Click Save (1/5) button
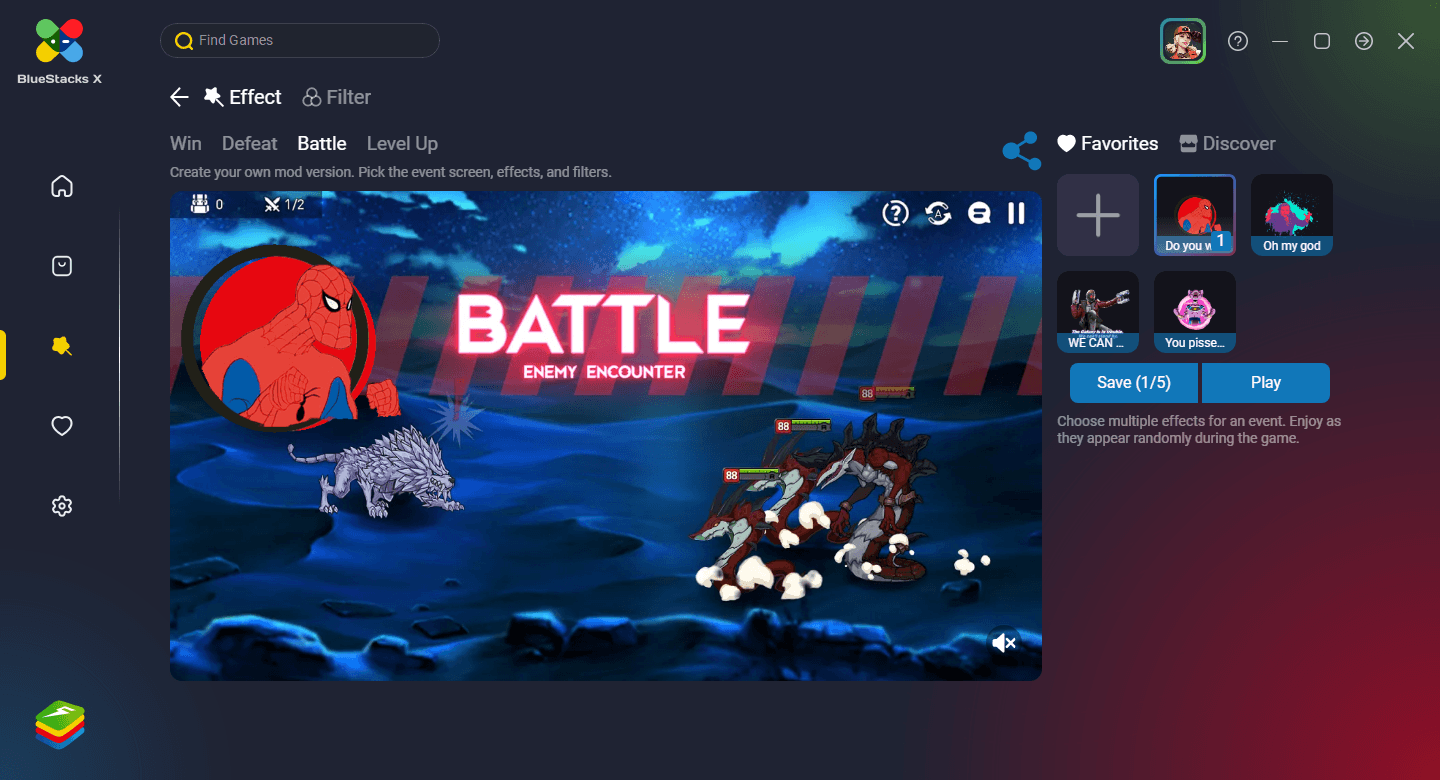Viewport: 1440px width, 780px height. tap(1134, 382)
